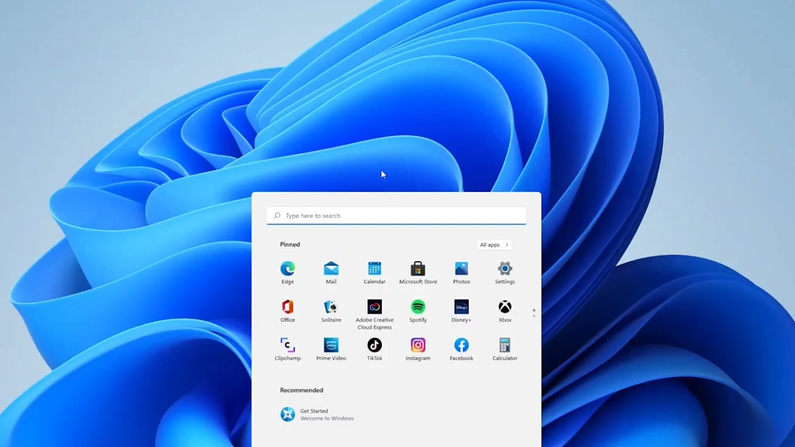Open the Instagram app

coord(418,346)
